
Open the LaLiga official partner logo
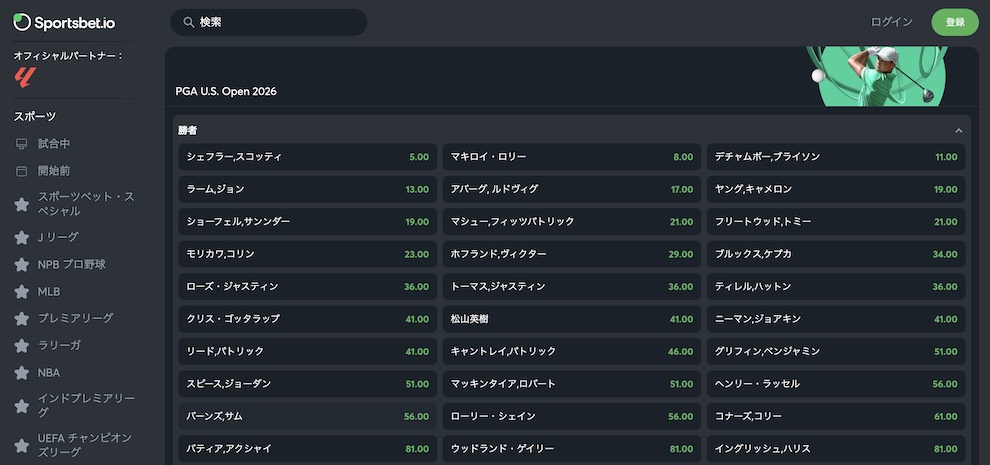pyautogui.click(x=25, y=77)
